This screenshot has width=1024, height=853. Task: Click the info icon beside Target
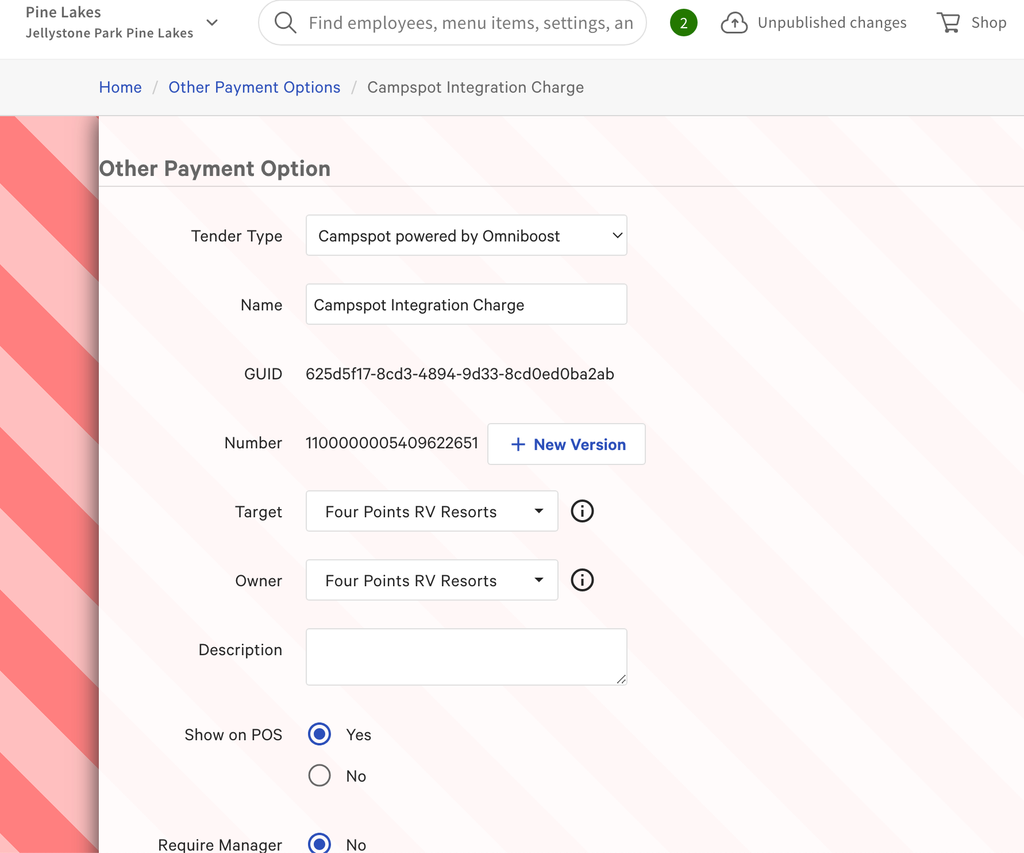tap(582, 511)
